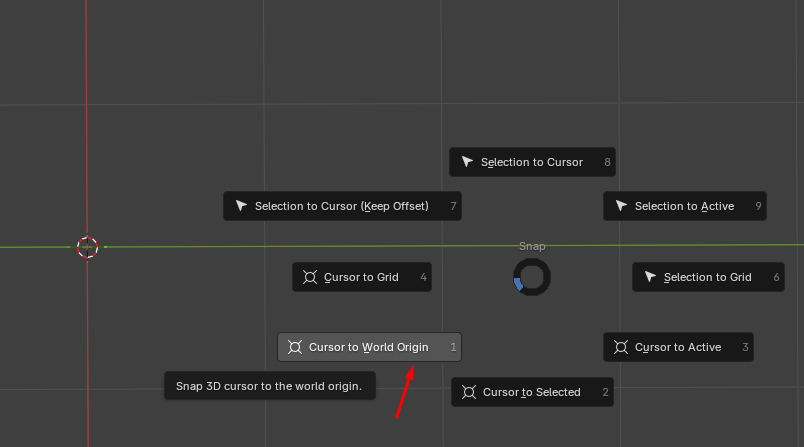Click the arrow icon beside Selection to Grid
The height and width of the screenshot is (447, 804).
pyautogui.click(x=650, y=277)
